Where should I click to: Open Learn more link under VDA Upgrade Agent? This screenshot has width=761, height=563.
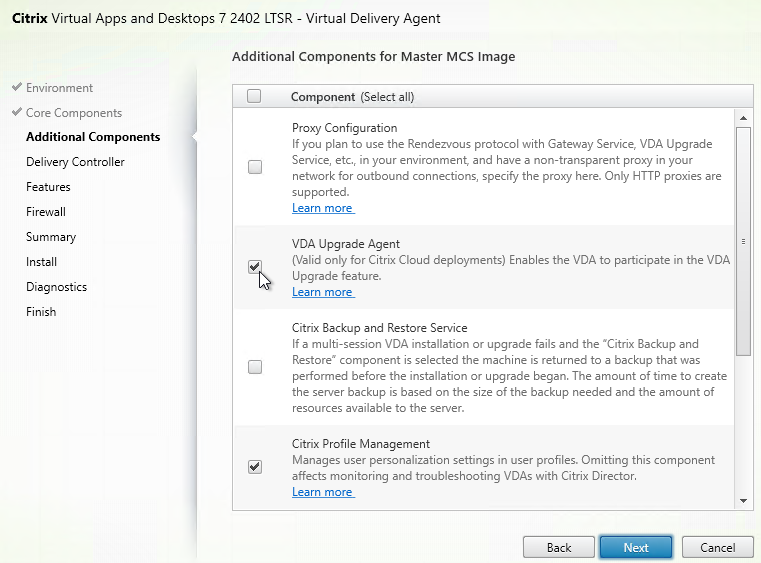[323, 292]
